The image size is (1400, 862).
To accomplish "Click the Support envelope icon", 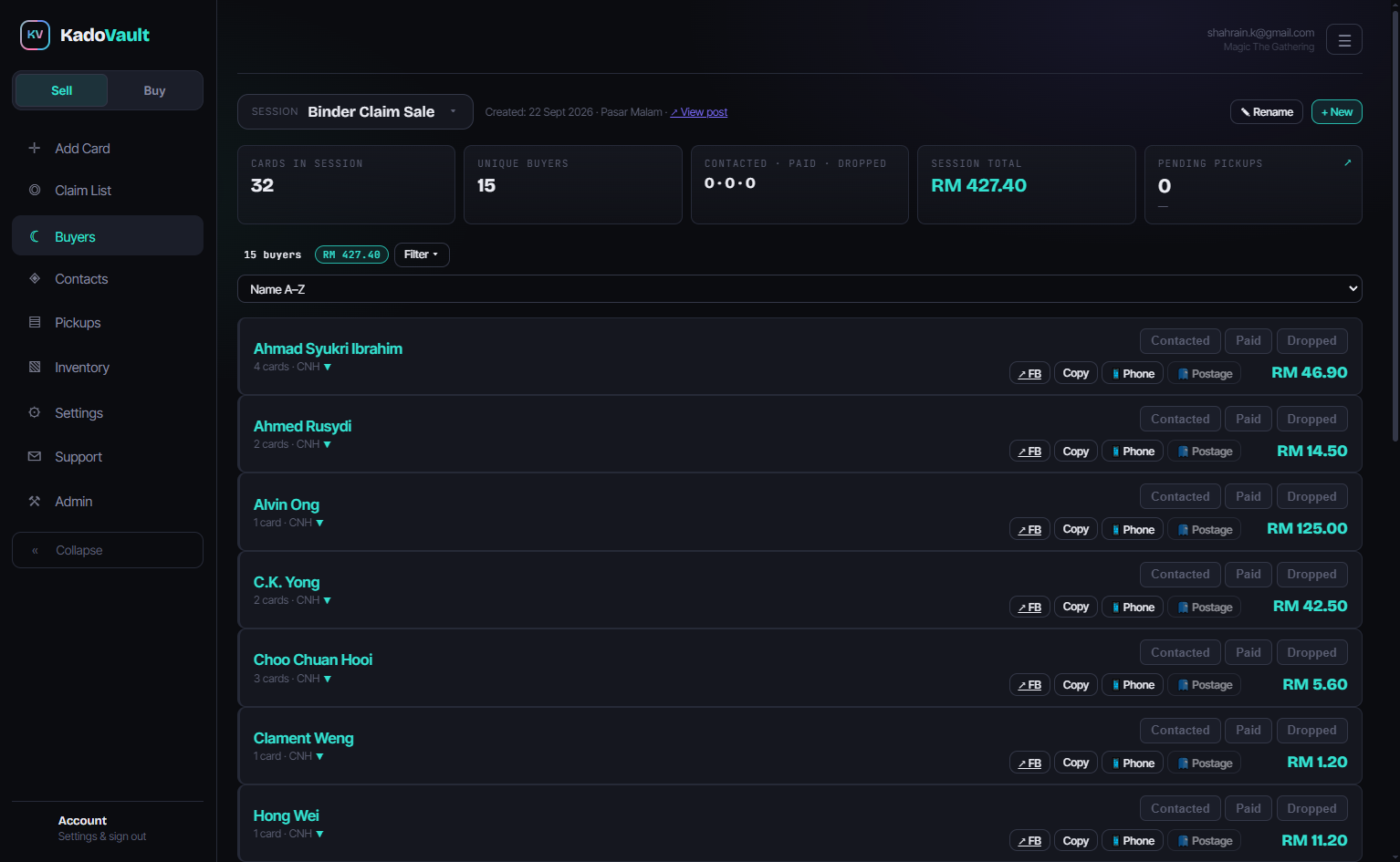I will tap(35, 456).
